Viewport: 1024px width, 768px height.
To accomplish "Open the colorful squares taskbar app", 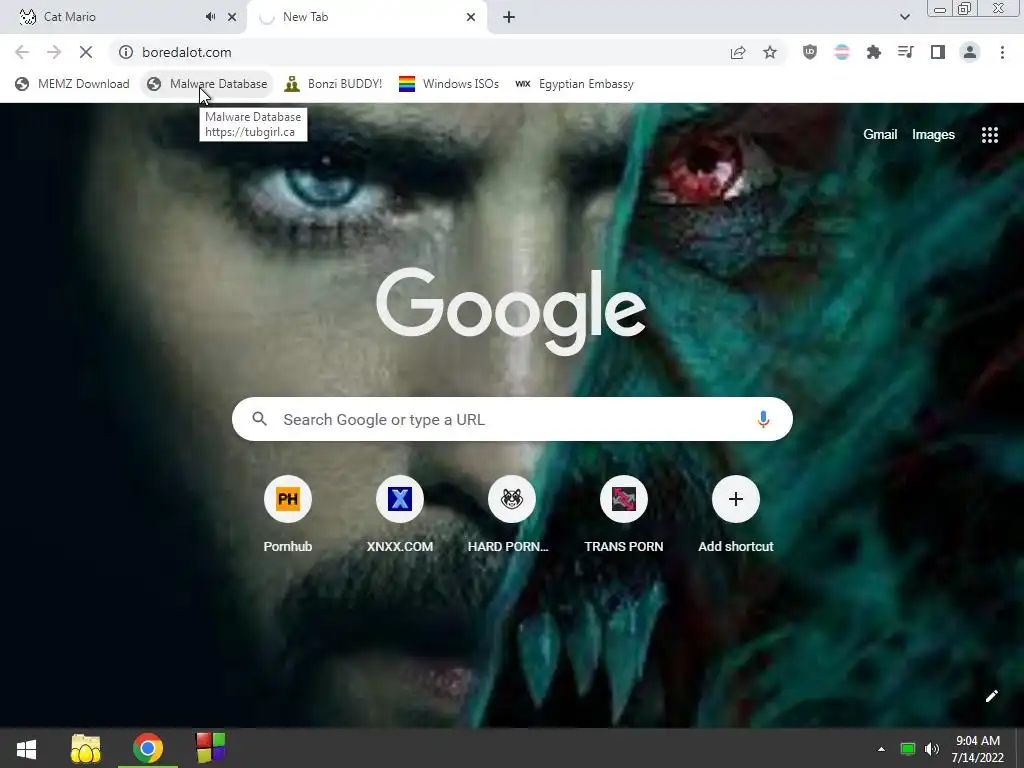I will [x=210, y=748].
